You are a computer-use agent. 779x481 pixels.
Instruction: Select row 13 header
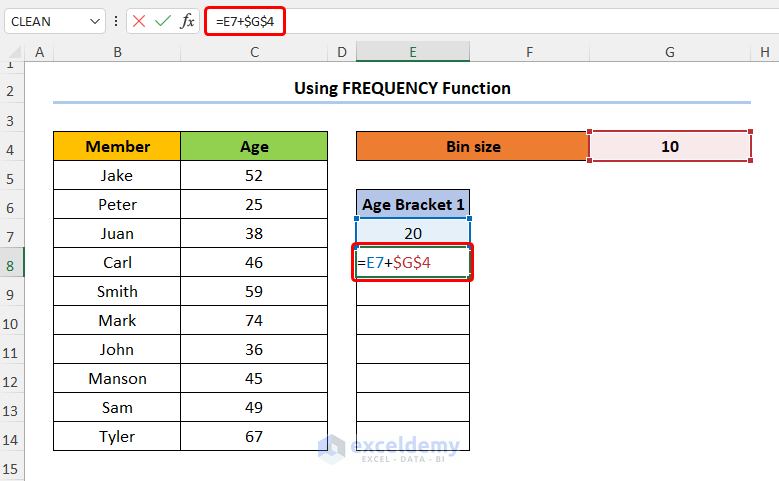[12, 407]
